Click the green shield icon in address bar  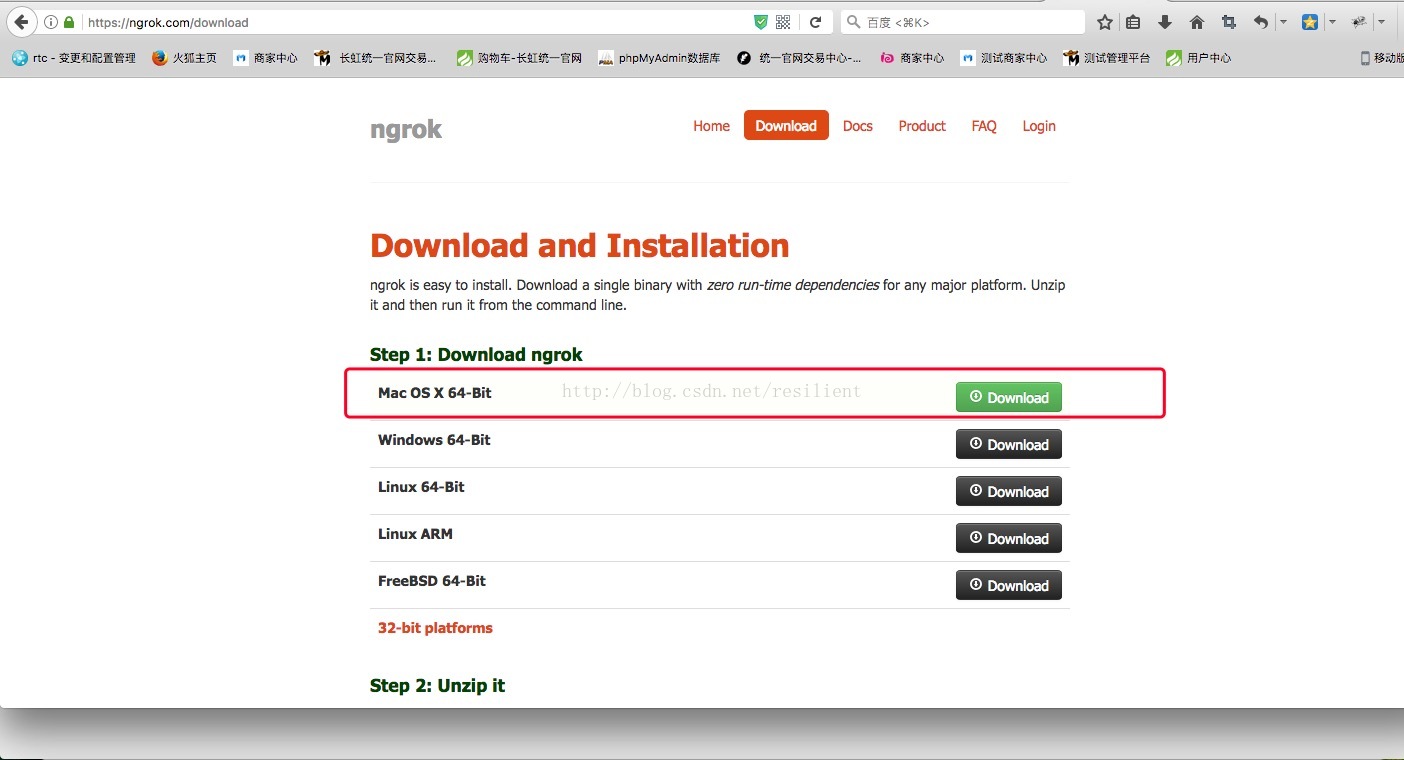click(x=761, y=22)
